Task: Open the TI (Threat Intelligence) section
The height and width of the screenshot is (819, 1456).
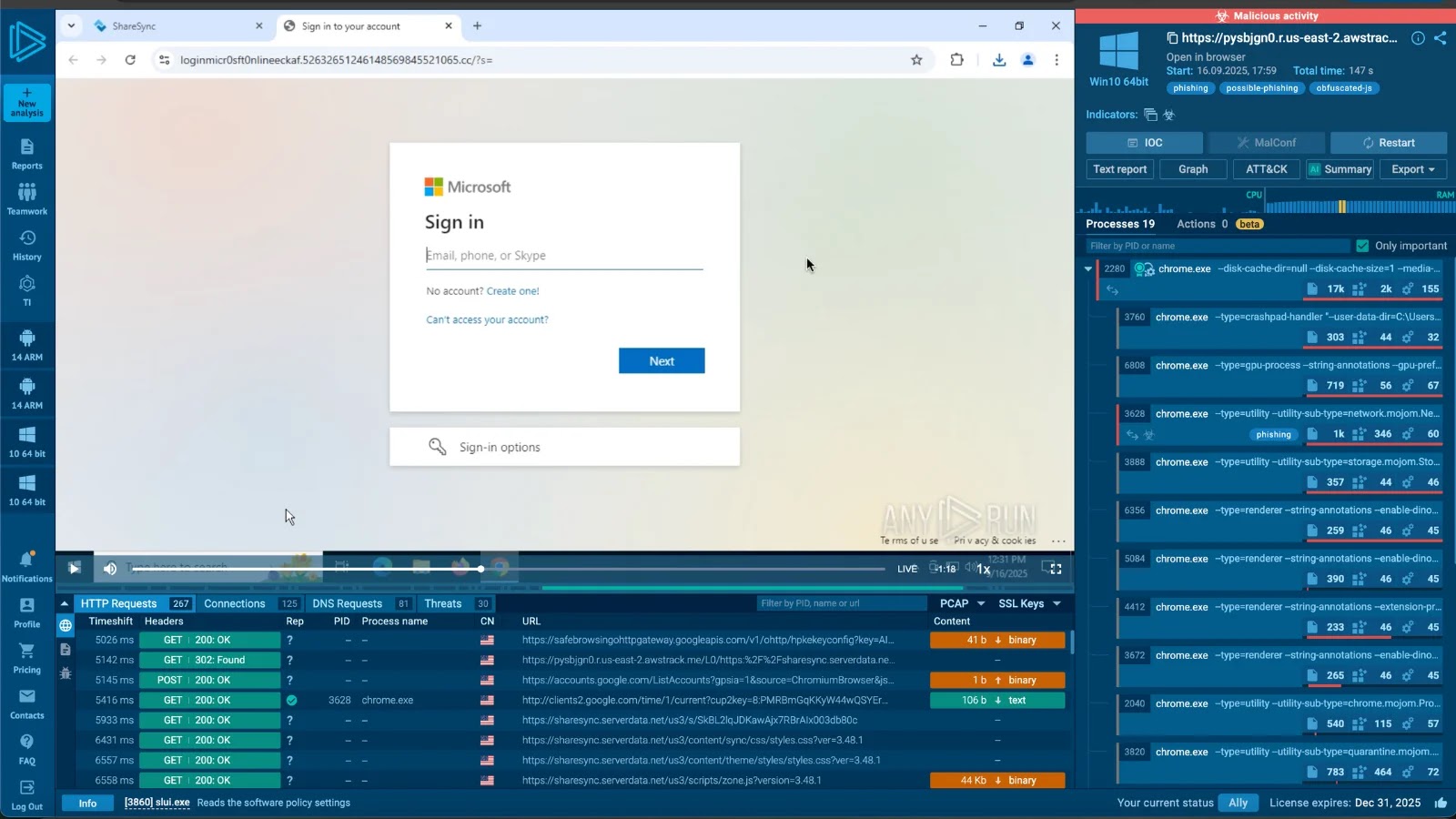Action: click(26, 289)
